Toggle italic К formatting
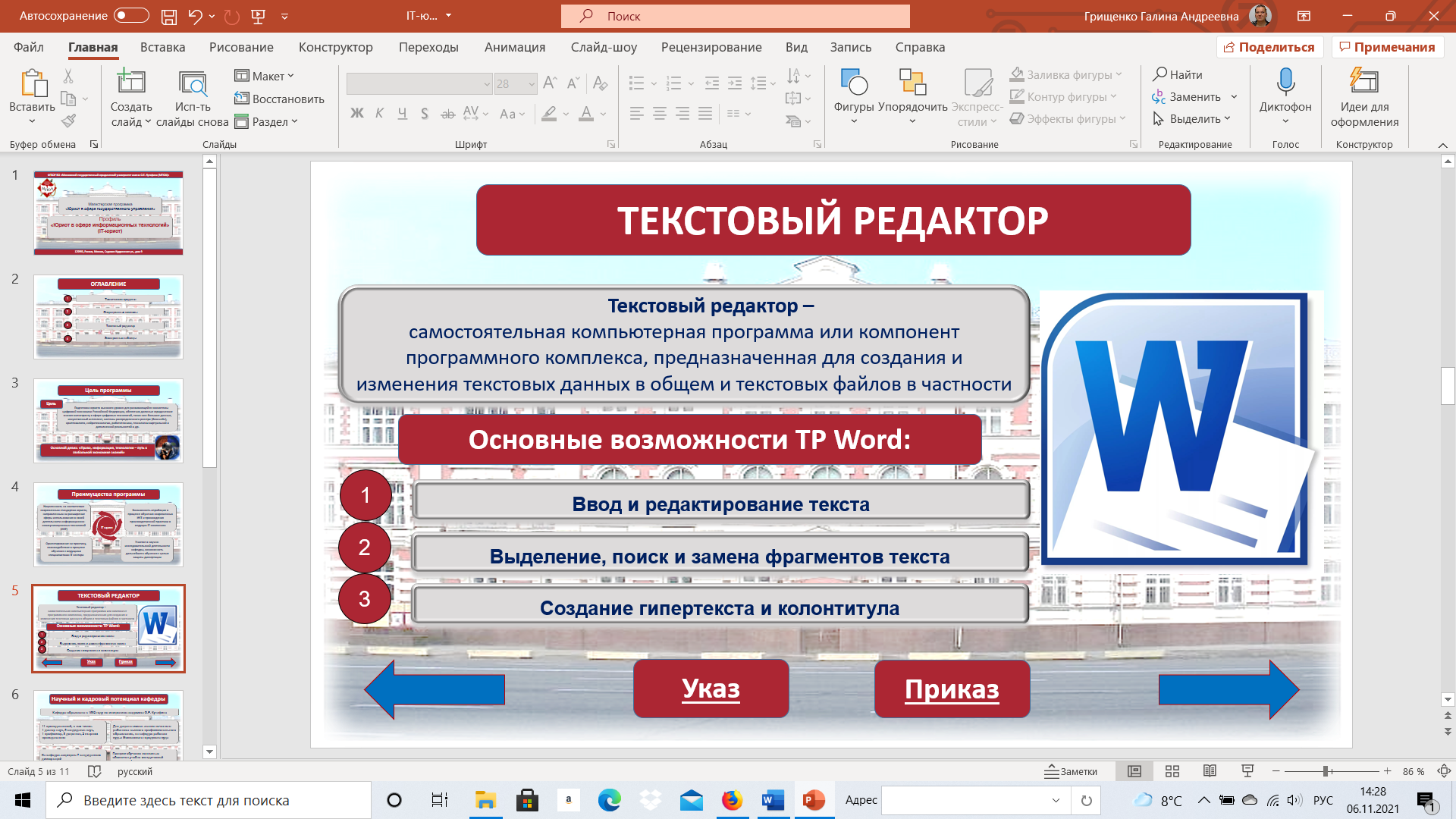 (379, 114)
